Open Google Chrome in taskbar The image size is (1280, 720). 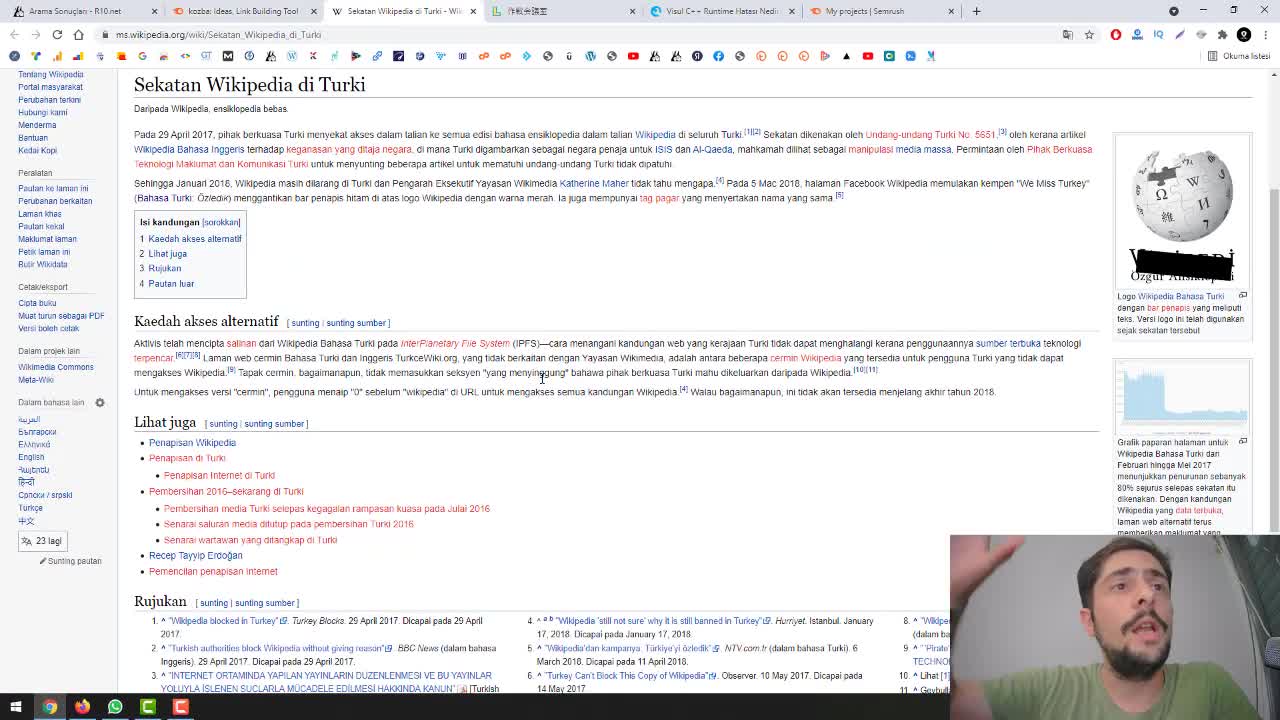tap(49, 707)
